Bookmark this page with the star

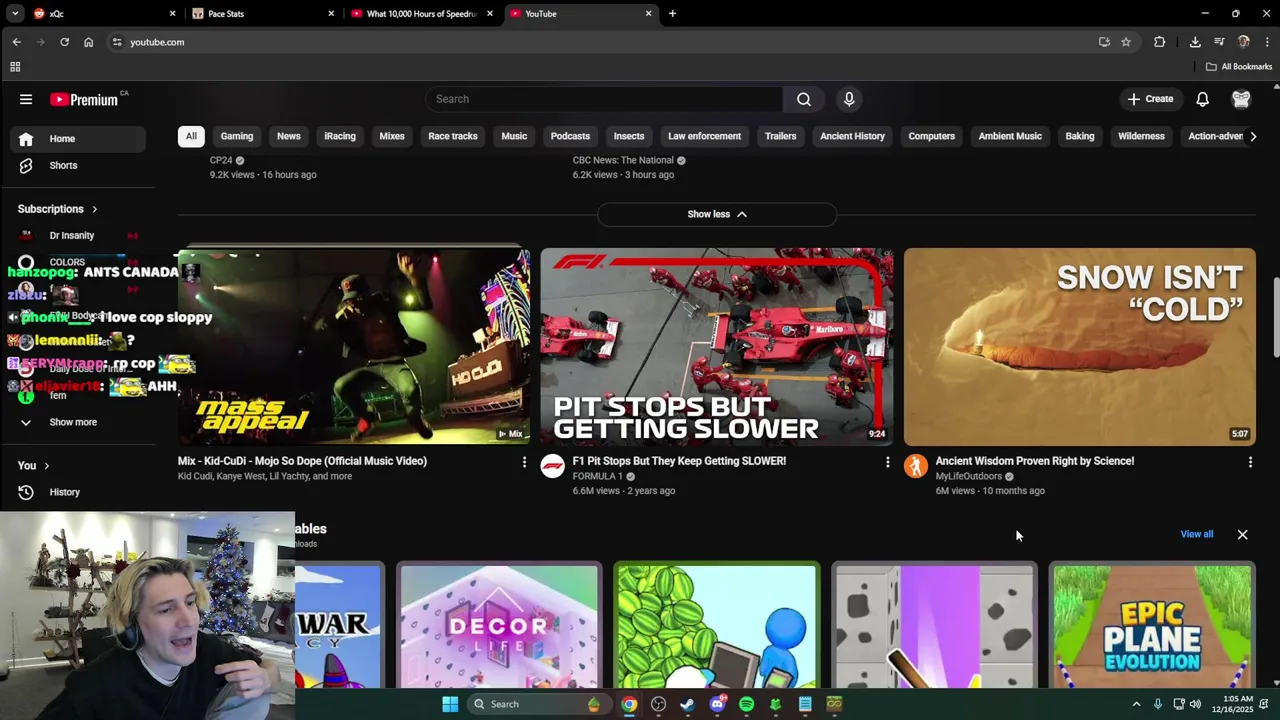(x=1126, y=42)
